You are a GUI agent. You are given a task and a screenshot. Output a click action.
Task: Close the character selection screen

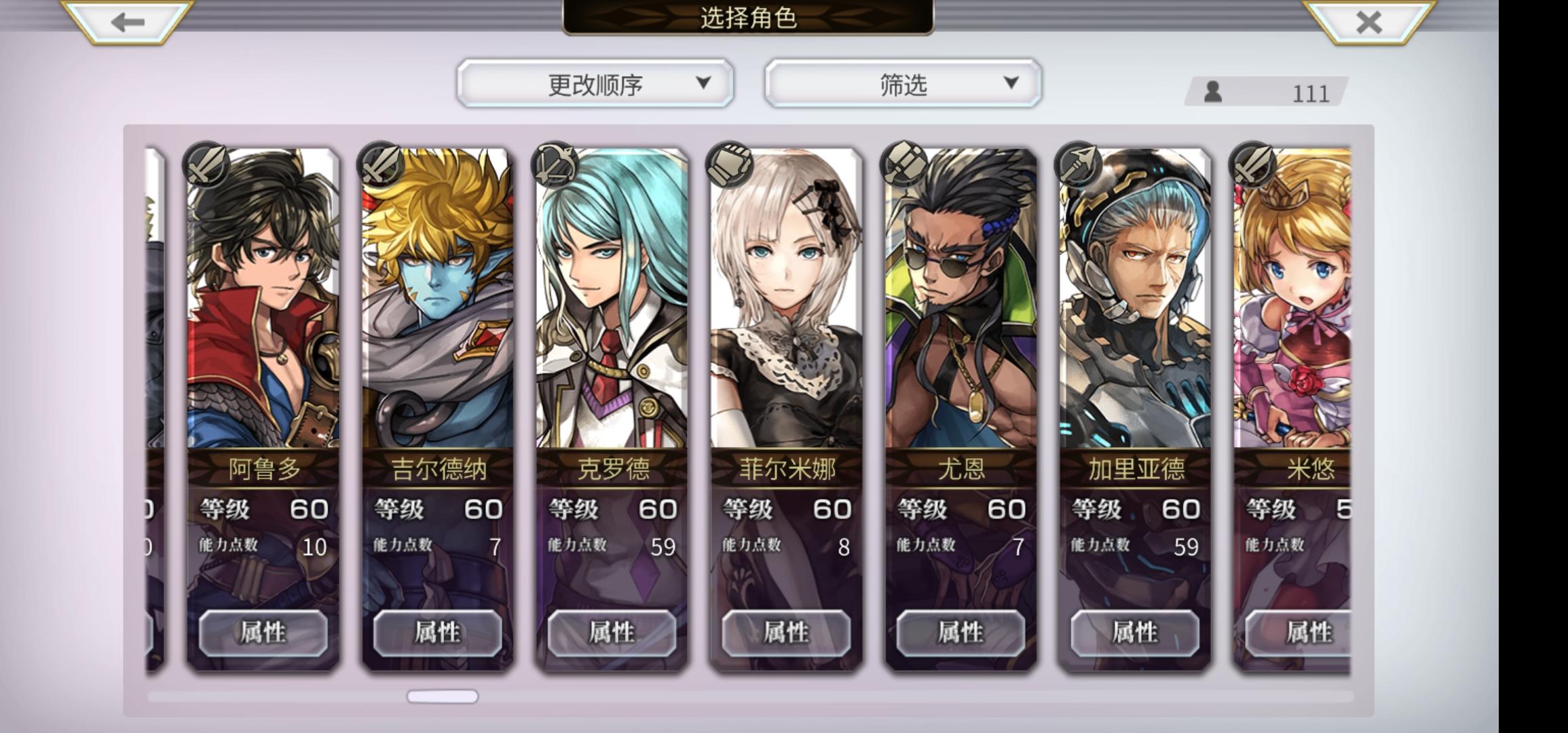point(1368,22)
